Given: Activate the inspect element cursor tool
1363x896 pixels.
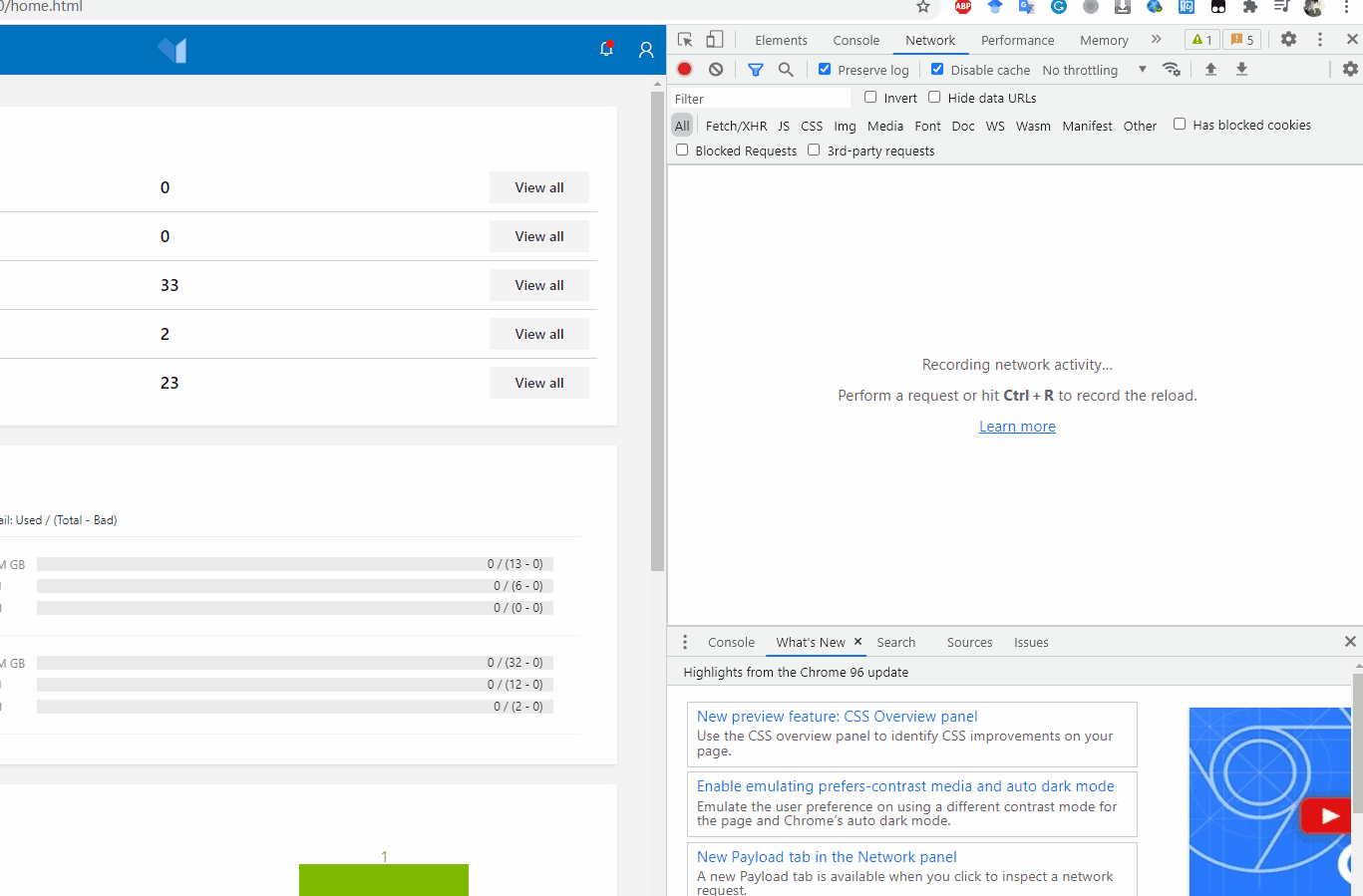Looking at the screenshot, I should (684, 38).
